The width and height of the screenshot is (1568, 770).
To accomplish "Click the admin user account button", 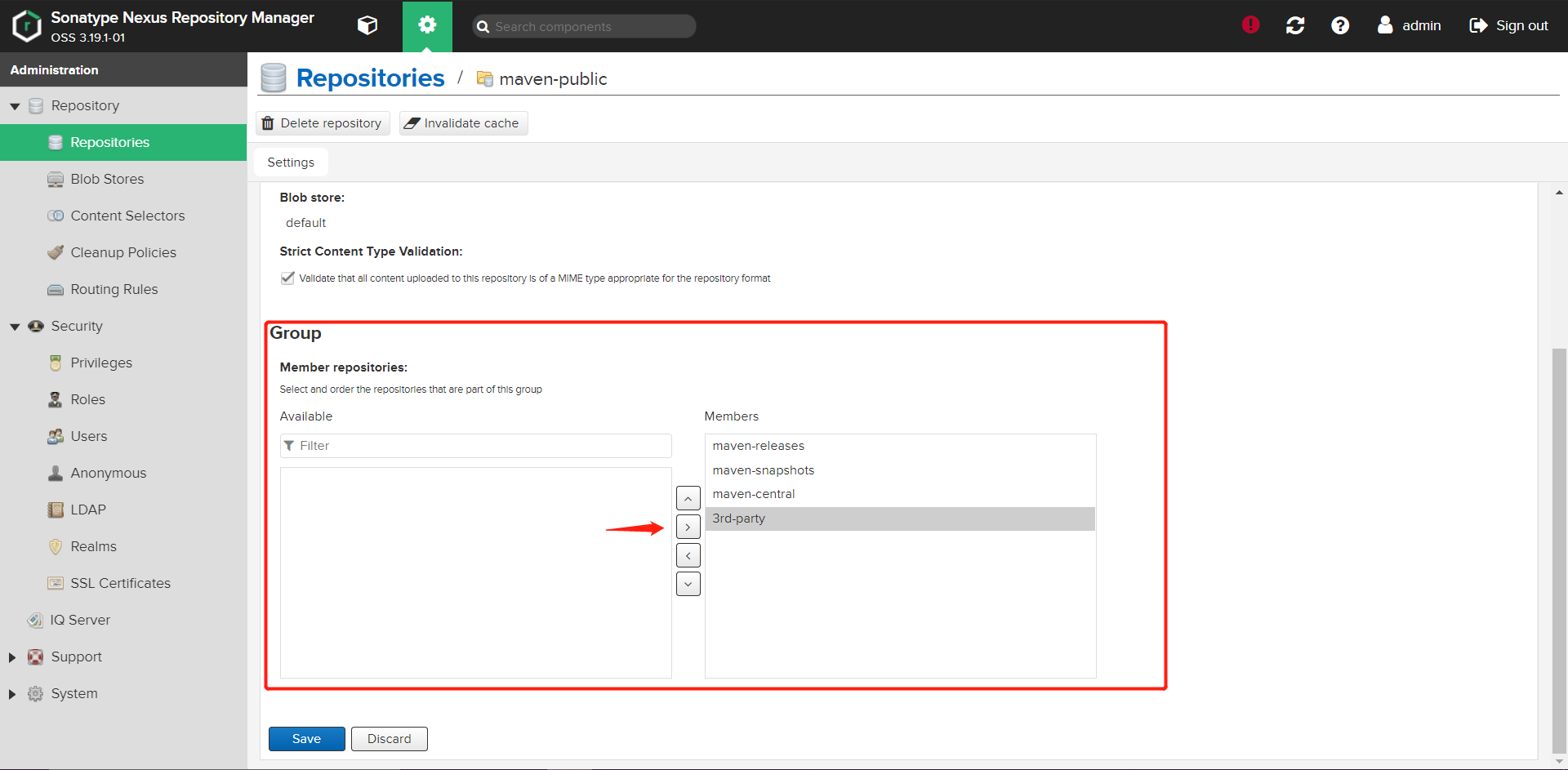I will 1410,25.
